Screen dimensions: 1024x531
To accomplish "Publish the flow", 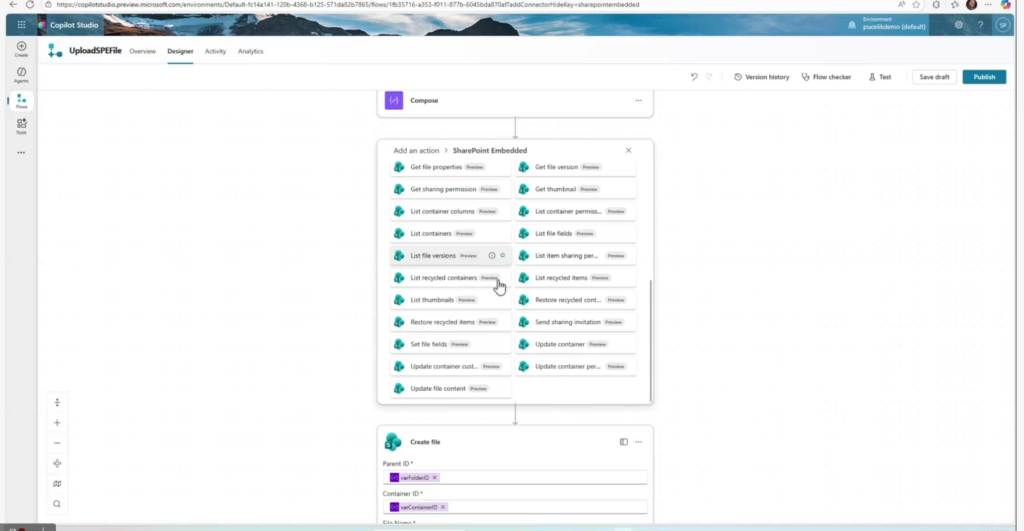I will pos(984,77).
